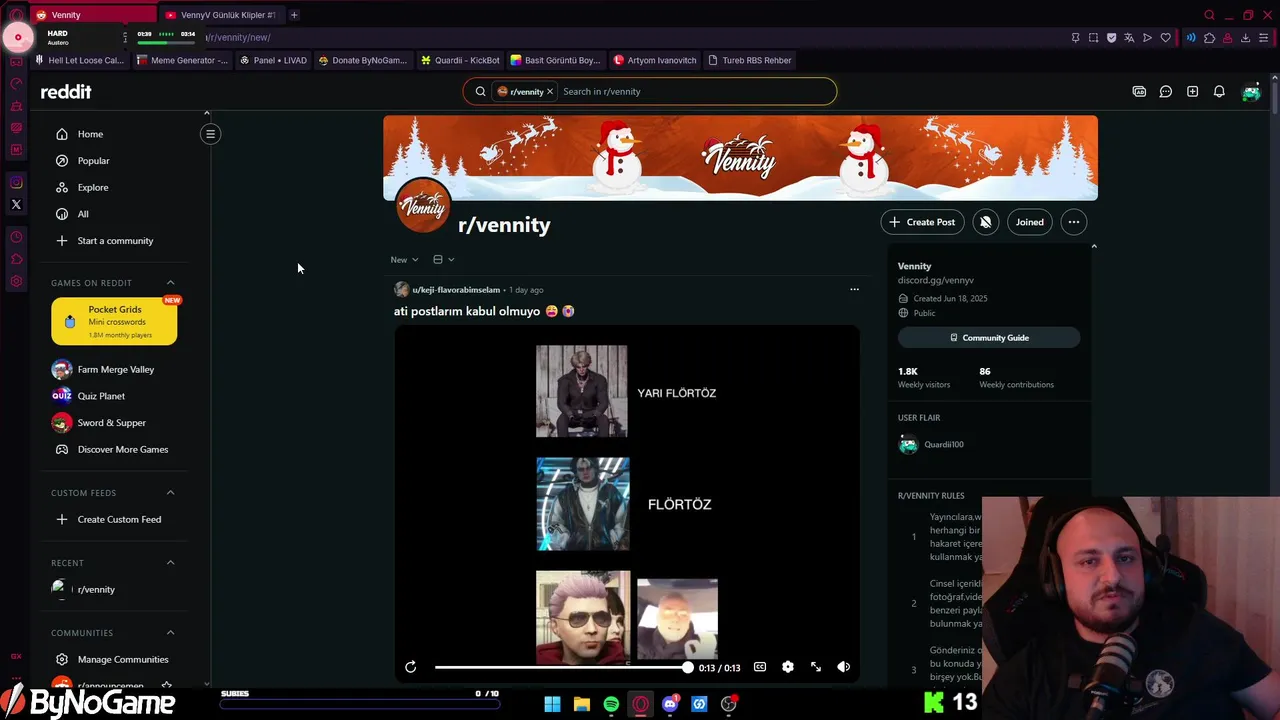Open browser extensions puzzle icon
Viewport: 1280px width, 720px height.
(x=1209, y=38)
